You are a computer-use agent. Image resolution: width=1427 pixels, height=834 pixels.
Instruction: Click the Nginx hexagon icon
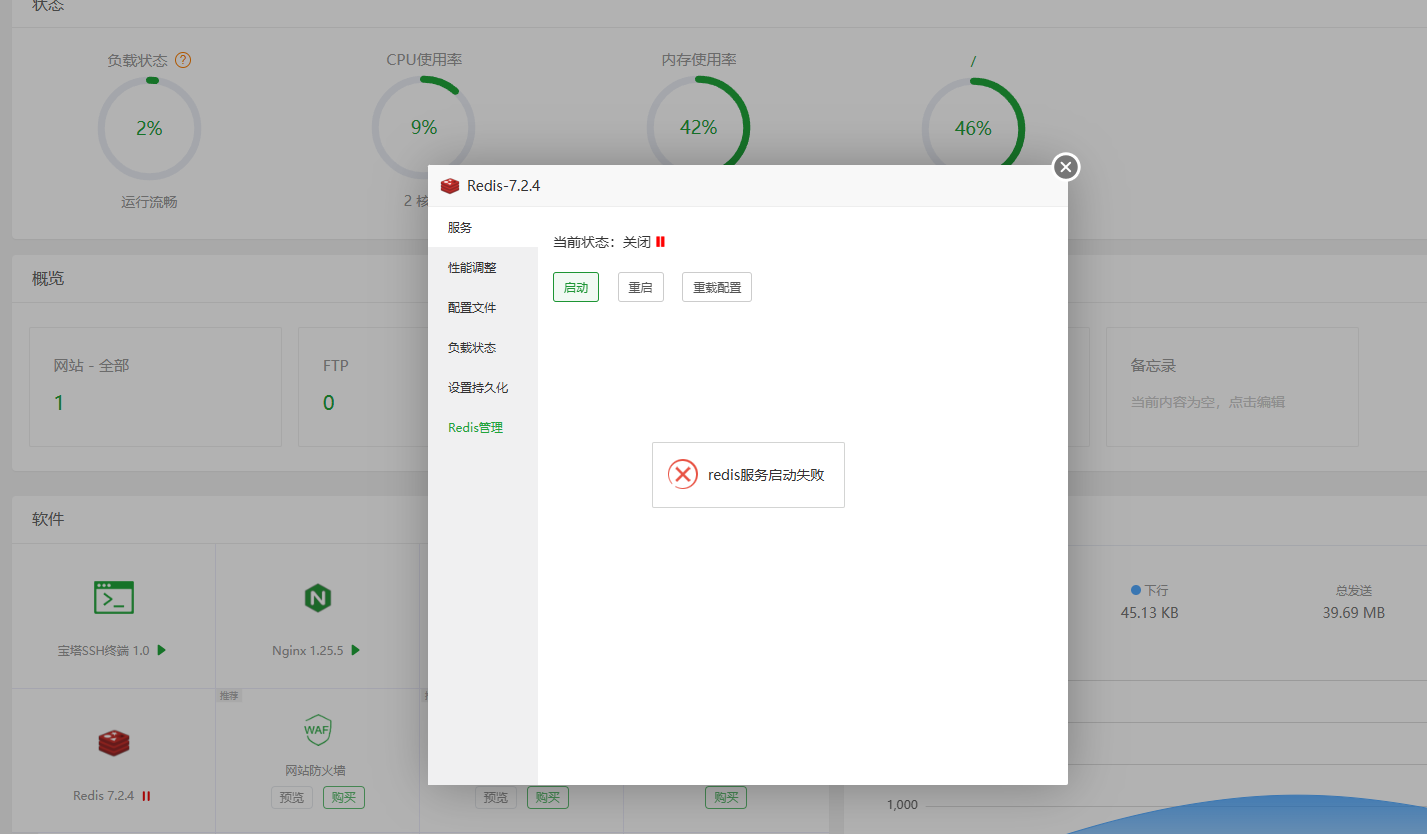(318, 598)
